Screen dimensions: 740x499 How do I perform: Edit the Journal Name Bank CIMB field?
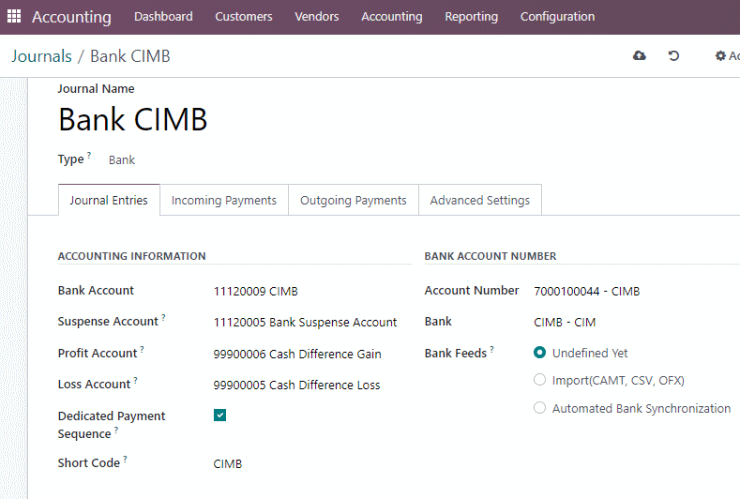tap(133, 119)
